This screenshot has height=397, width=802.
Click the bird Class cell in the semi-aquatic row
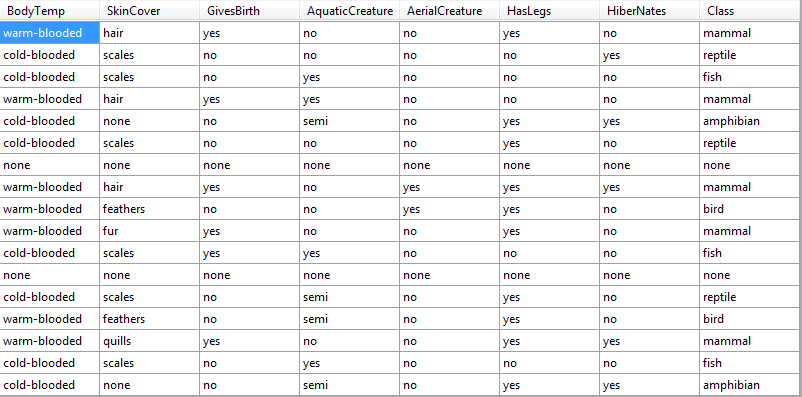[750, 319]
